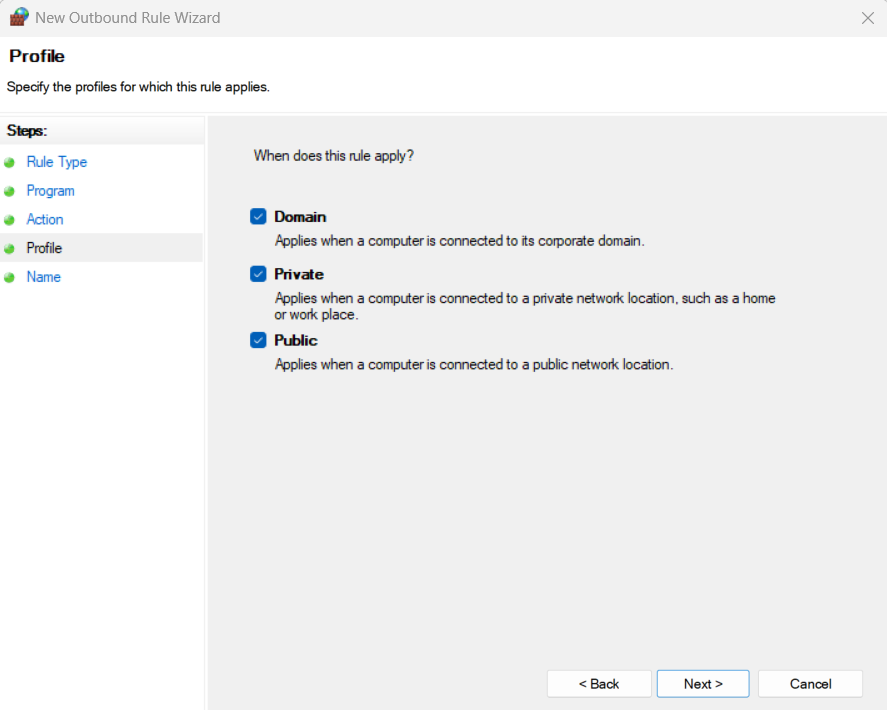
Task: Click green bullet beside Profile step
Action: pos(10,249)
